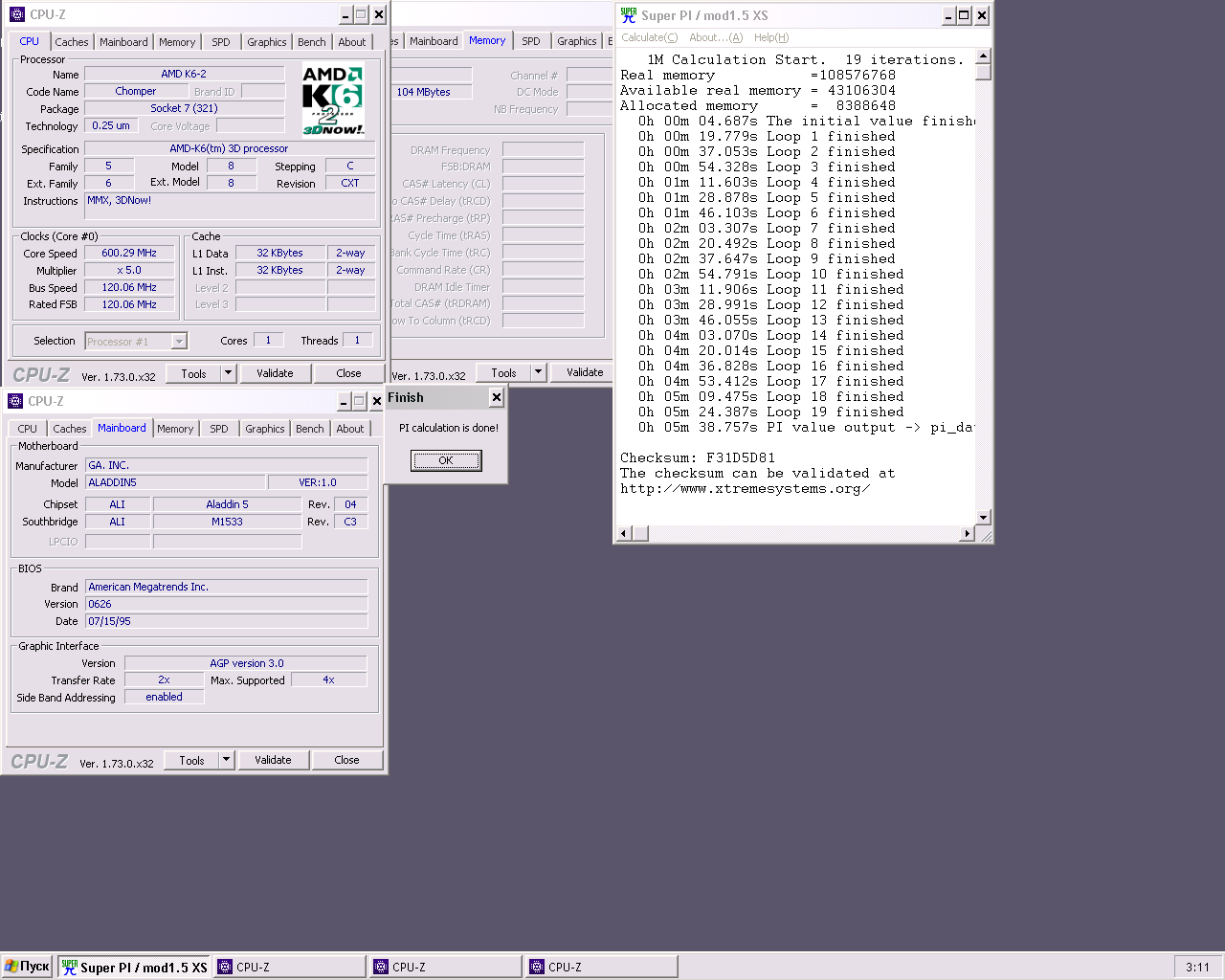The width and height of the screenshot is (1225, 980).
Task: Click the taskbar clock showing 3:11
Action: 1197,967
